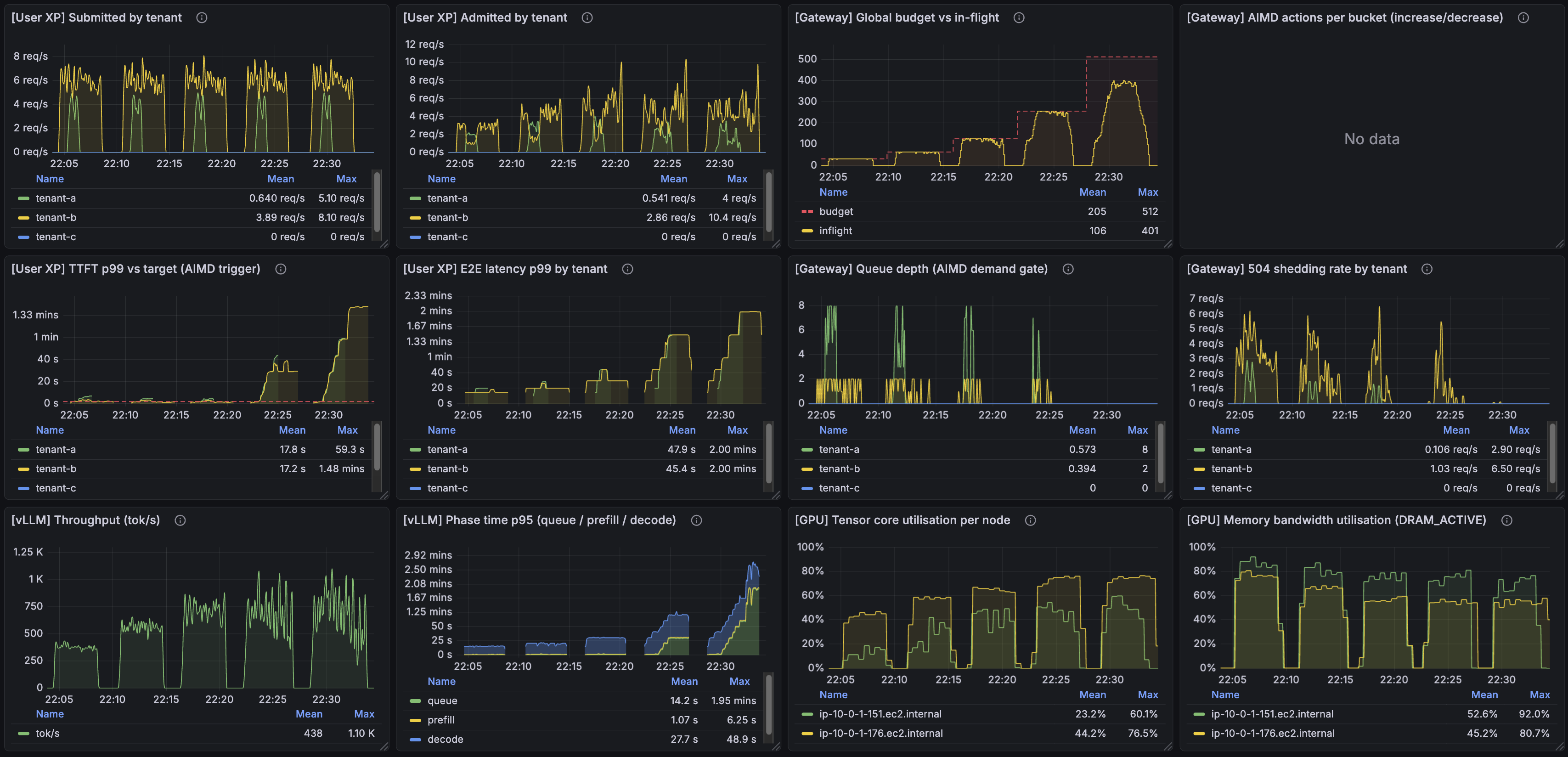Open info icon for Submitted by tenant panel
This screenshot has width=1568, height=757.
pos(202,17)
